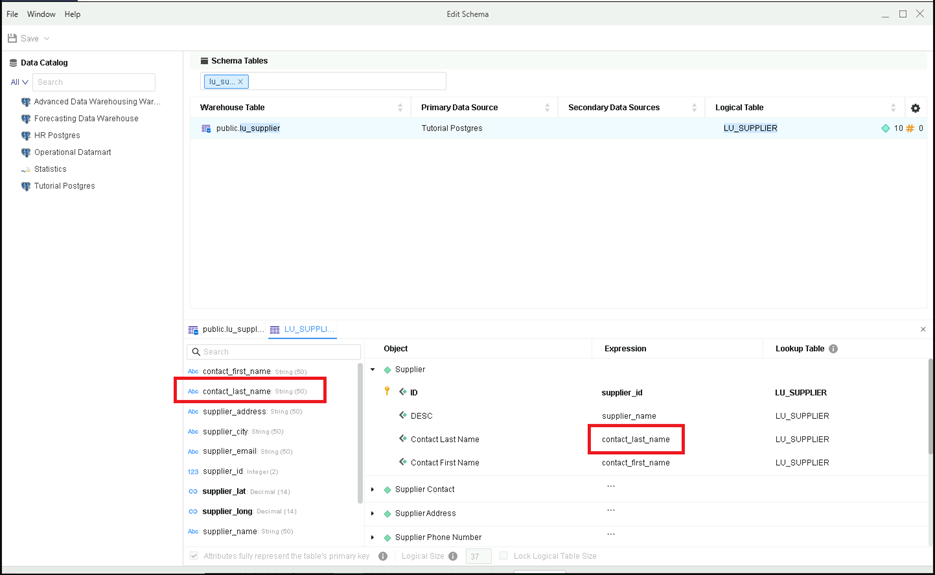Open the All filter dropdown
The image size is (935, 575).
(x=19, y=82)
